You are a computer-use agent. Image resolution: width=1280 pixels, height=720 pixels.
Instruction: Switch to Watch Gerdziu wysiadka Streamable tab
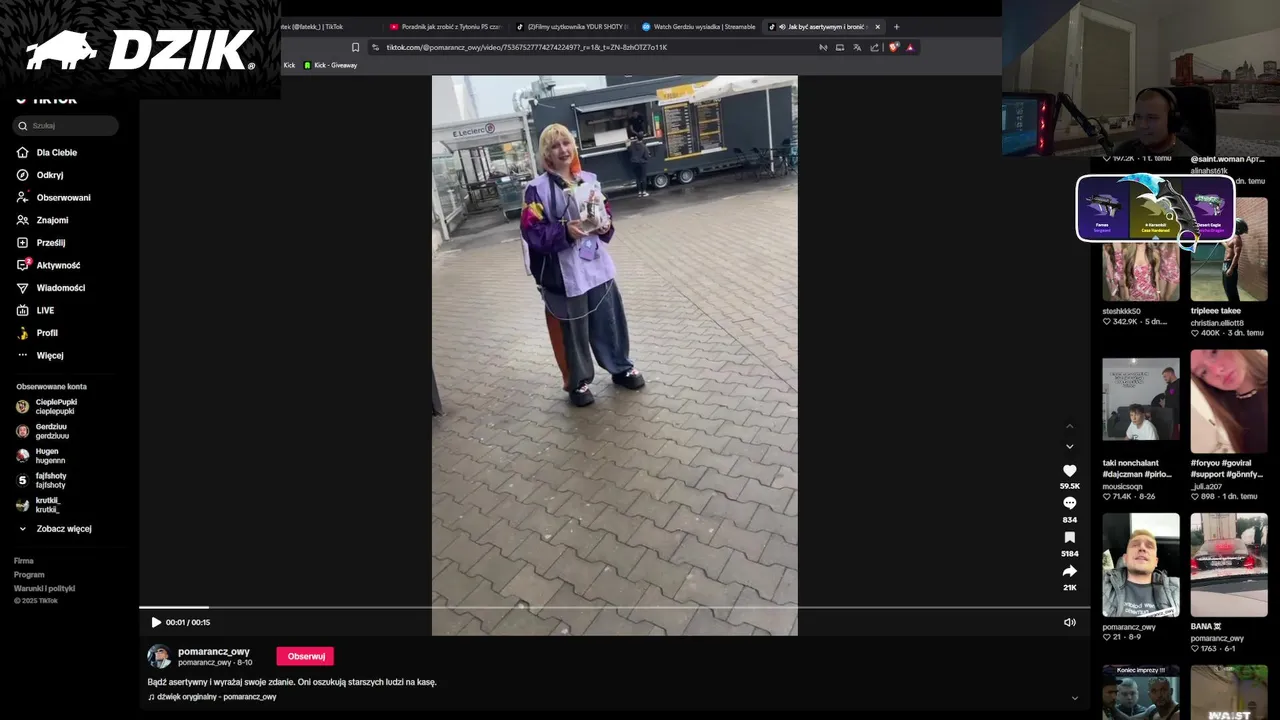(698, 27)
